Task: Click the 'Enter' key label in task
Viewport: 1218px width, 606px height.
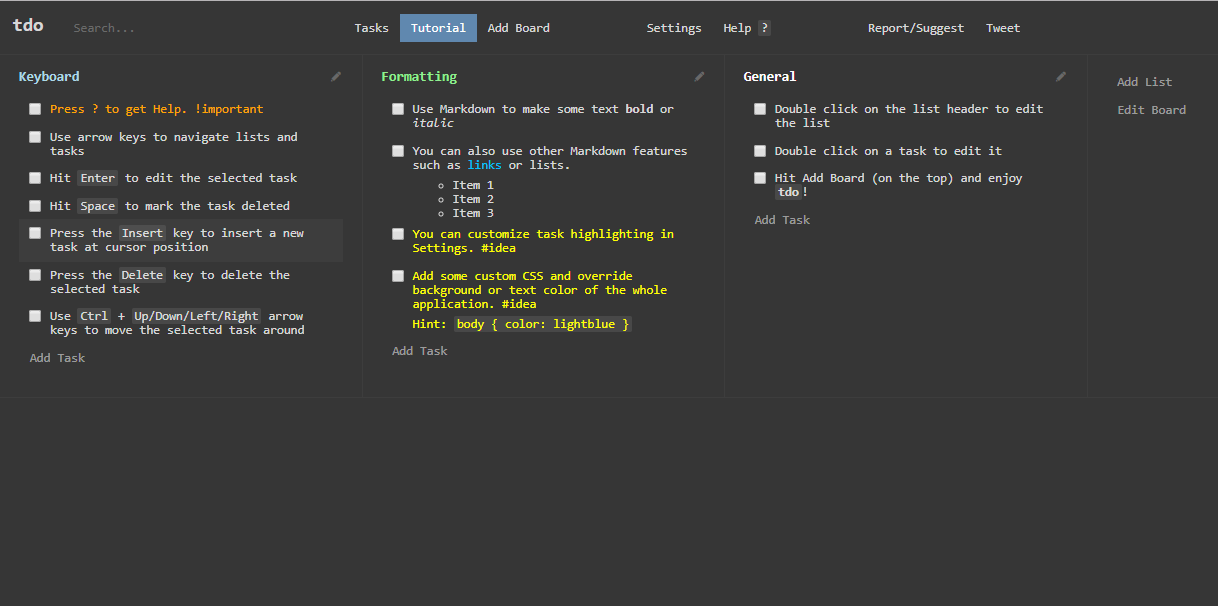Action: click(x=98, y=178)
